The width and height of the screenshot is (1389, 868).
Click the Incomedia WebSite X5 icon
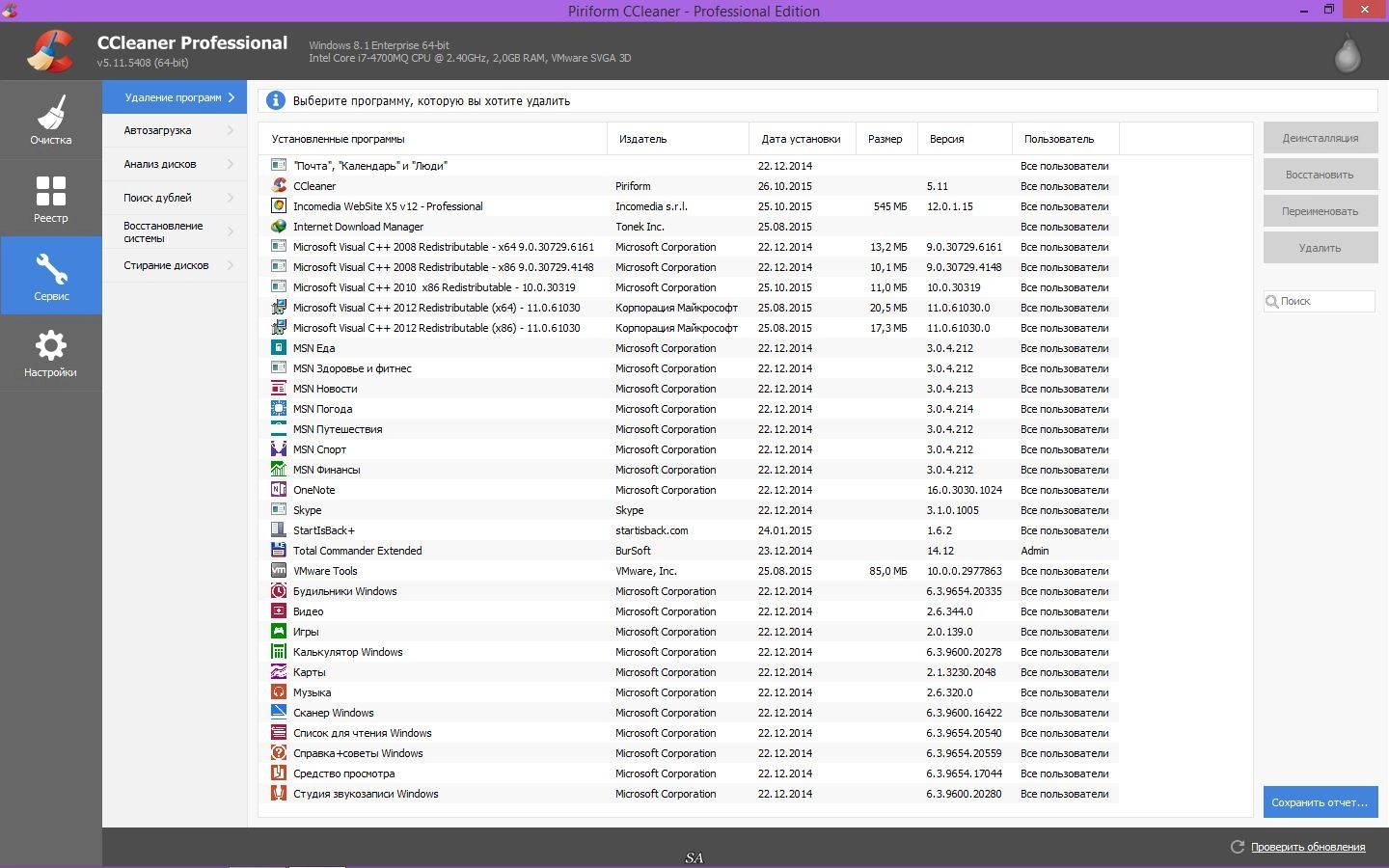coord(279,205)
